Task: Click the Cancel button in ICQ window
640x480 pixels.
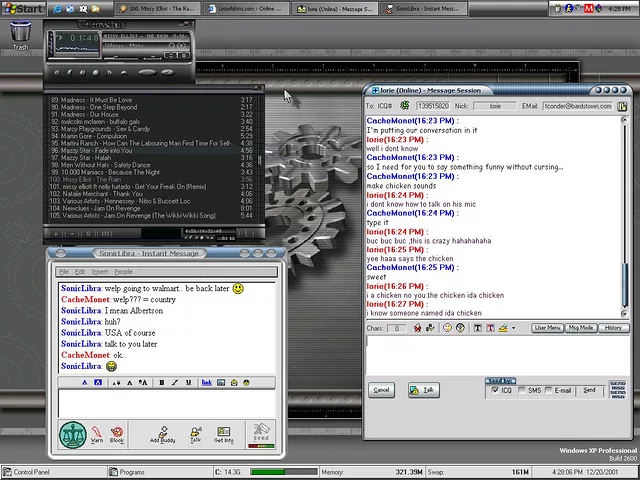Action: coord(381,390)
